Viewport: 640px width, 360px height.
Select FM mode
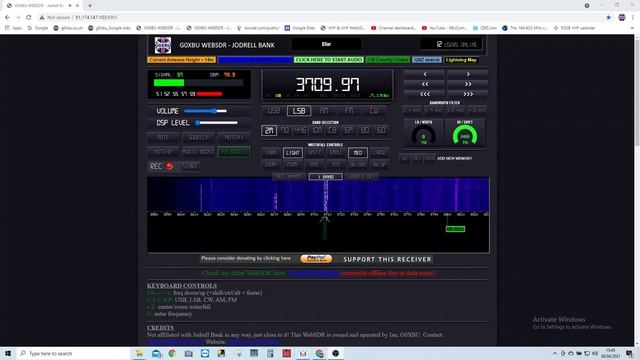click(x=349, y=111)
